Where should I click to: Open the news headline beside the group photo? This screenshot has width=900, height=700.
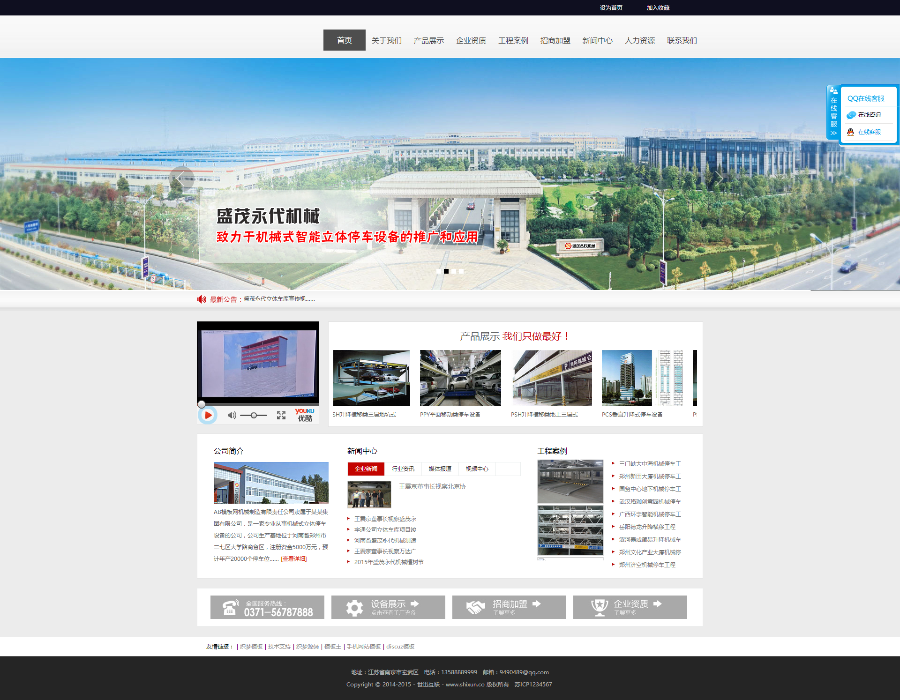pyautogui.click(x=432, y=487)
